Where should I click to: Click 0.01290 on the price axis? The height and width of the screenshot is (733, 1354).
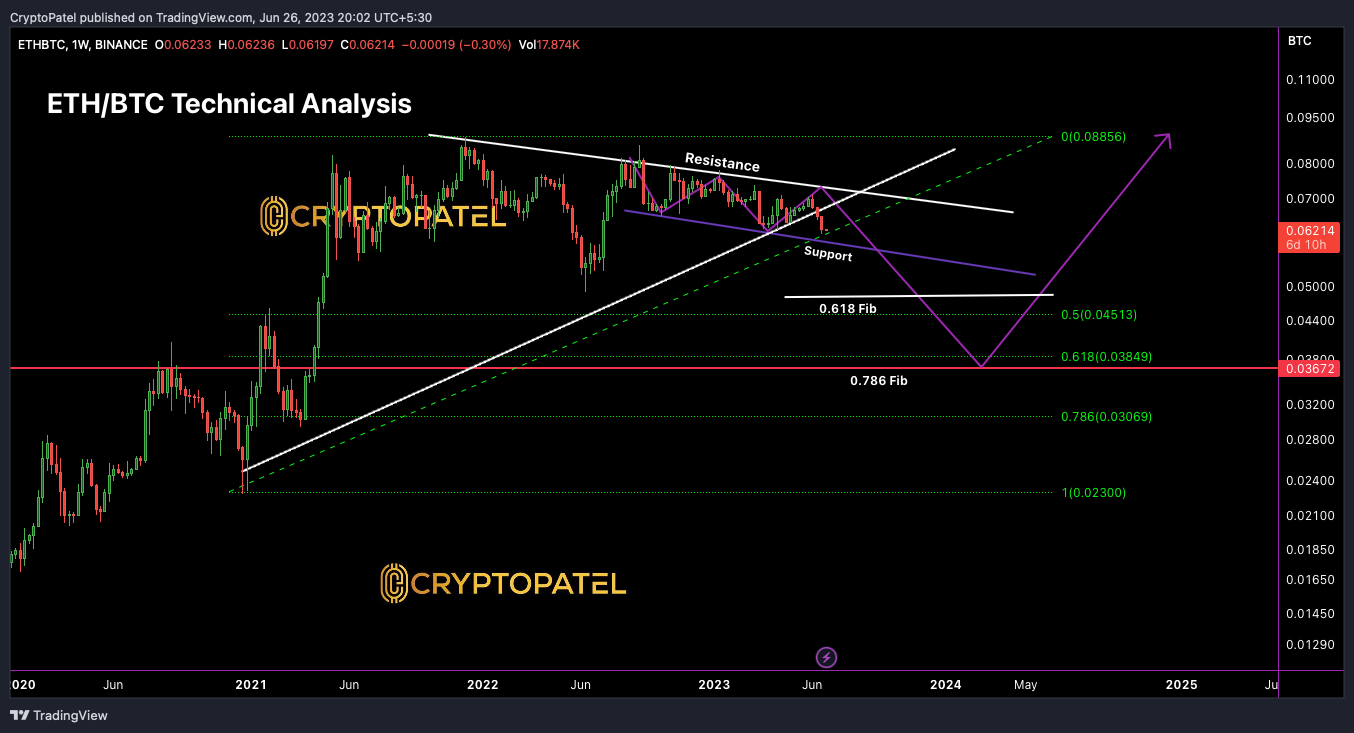pos(1310,645)
